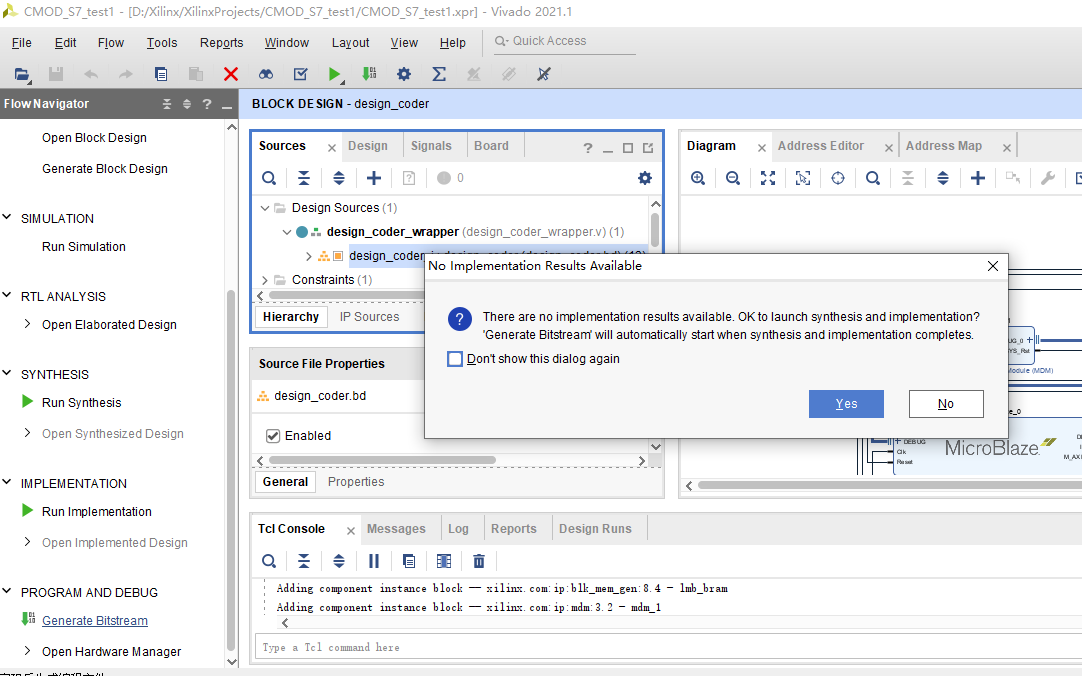The image size is (1082, 676).
Task: Expand the Constraints tree node
Action: (265, 279)
